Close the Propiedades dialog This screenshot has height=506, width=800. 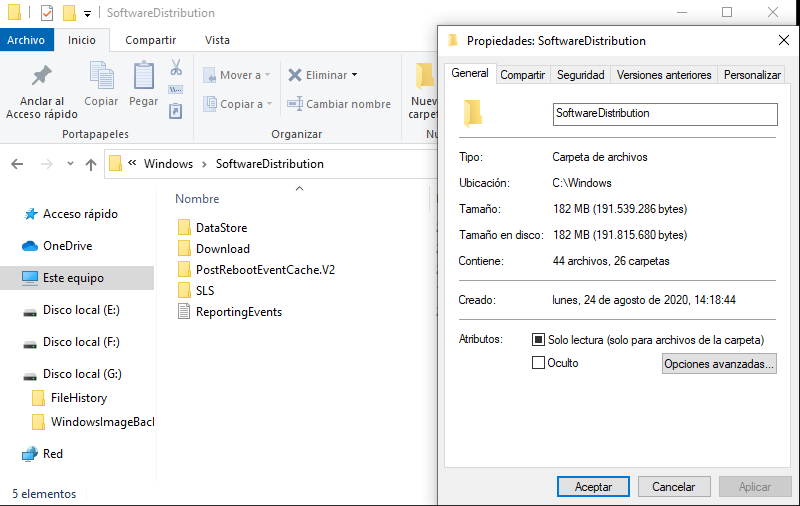click(784, 40)
